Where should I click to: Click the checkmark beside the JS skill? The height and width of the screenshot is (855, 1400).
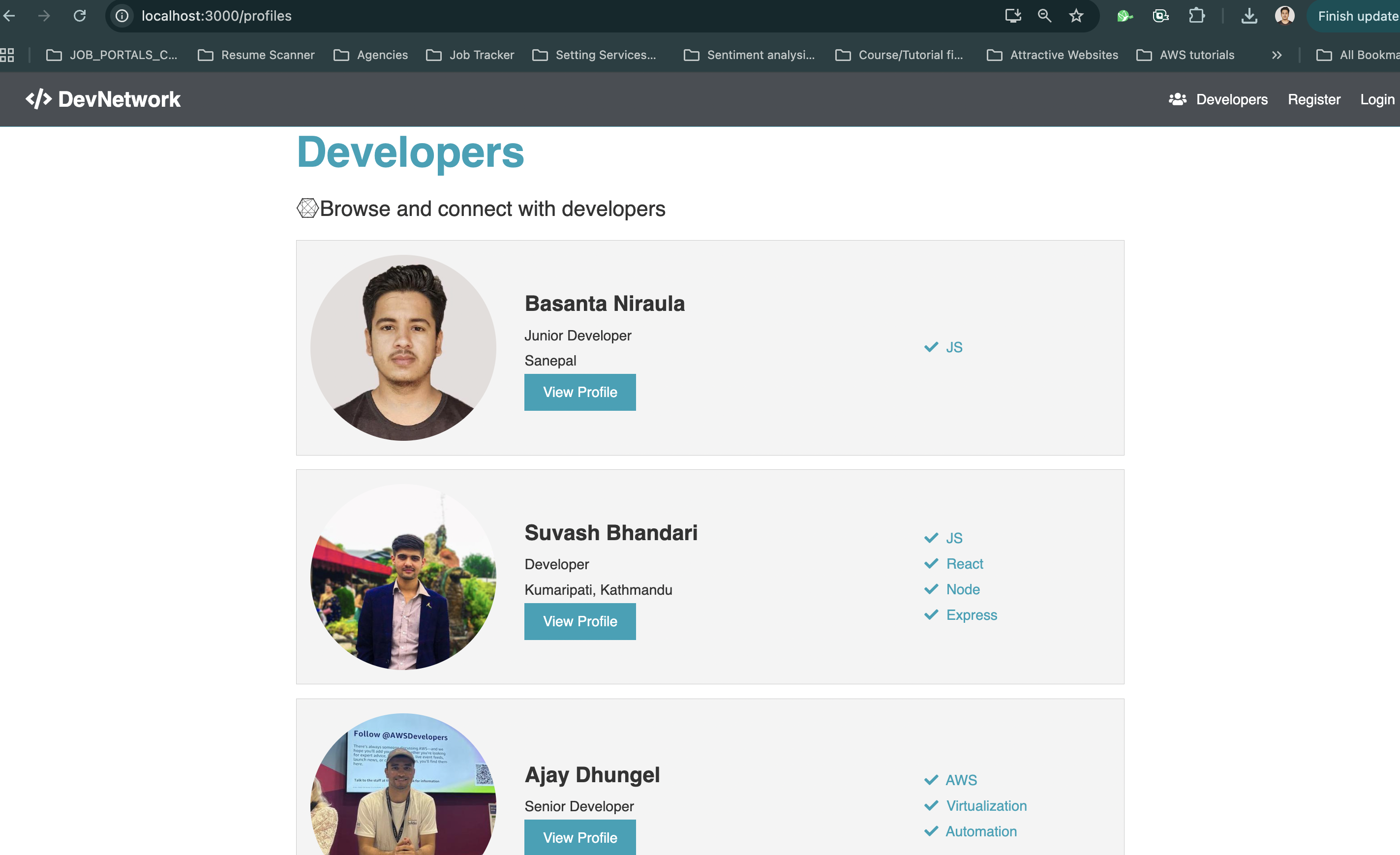(930, 346)
